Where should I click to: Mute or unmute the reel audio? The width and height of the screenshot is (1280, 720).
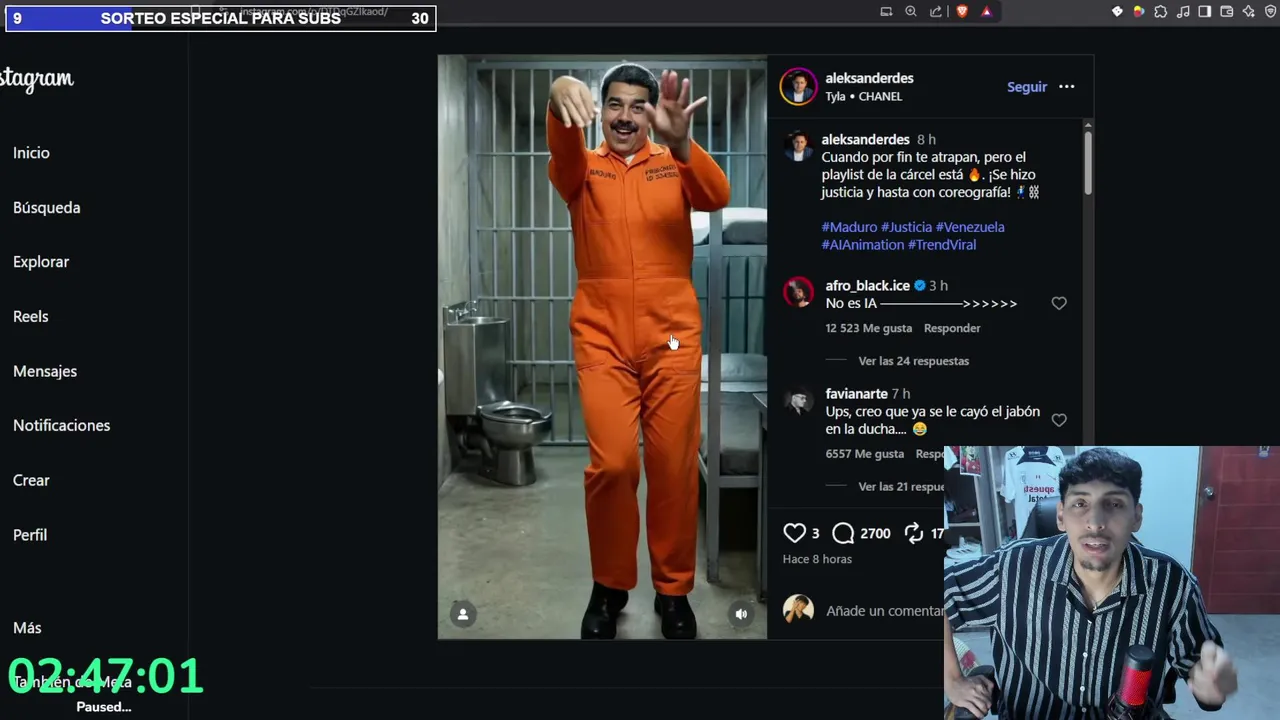pos(741,614)
